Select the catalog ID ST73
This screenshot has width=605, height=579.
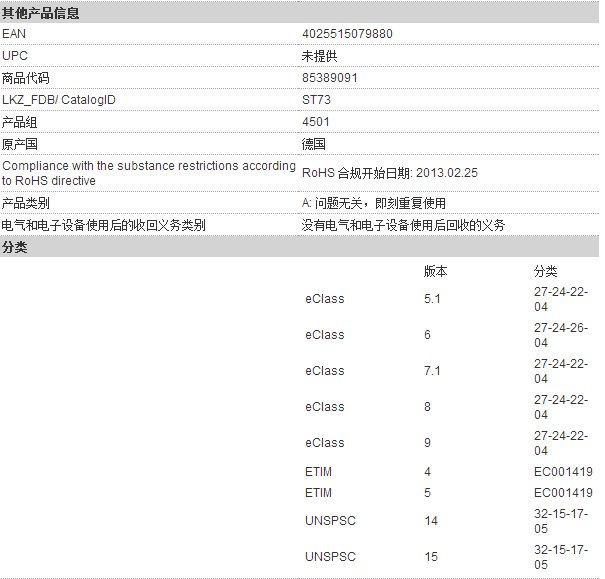[316, 100]
